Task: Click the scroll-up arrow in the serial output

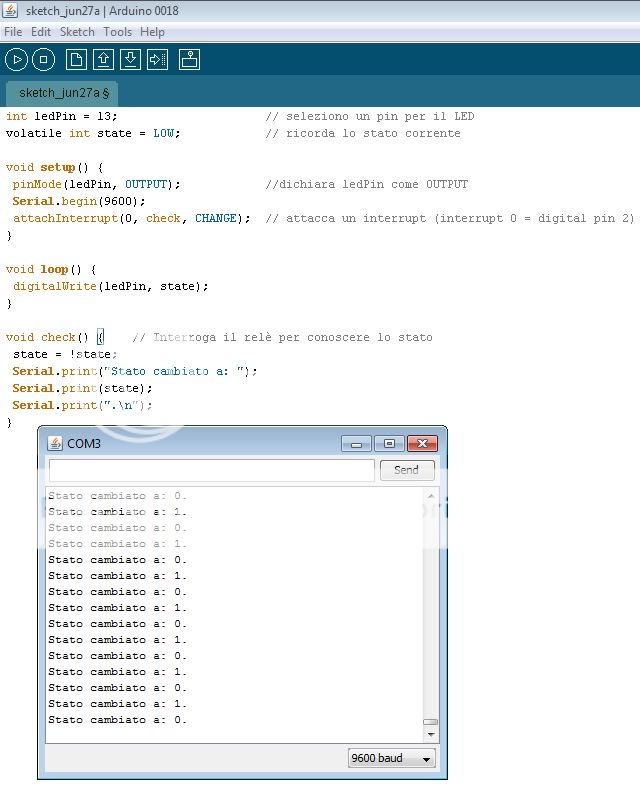Action: point(431,496)
